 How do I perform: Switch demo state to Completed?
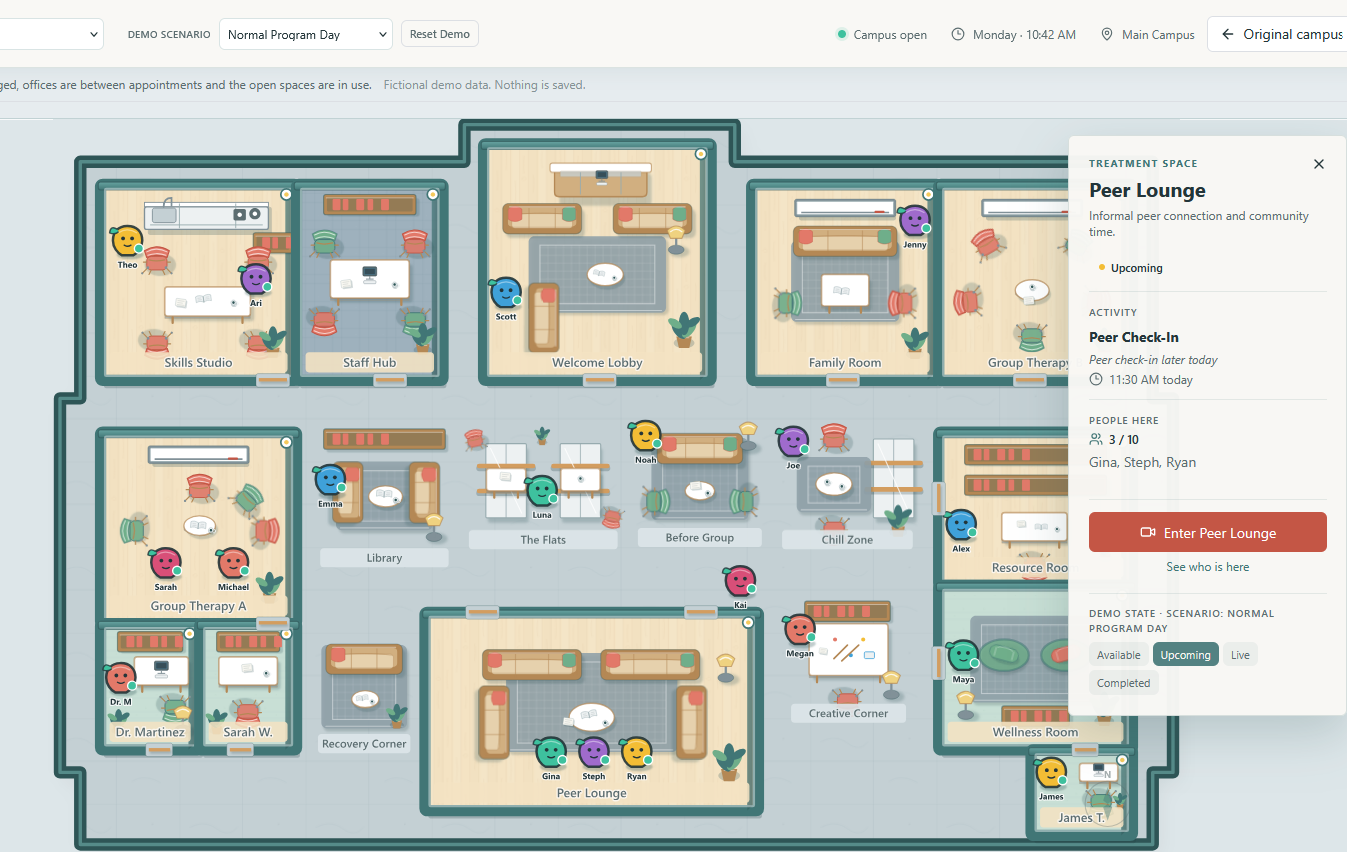1124,683
